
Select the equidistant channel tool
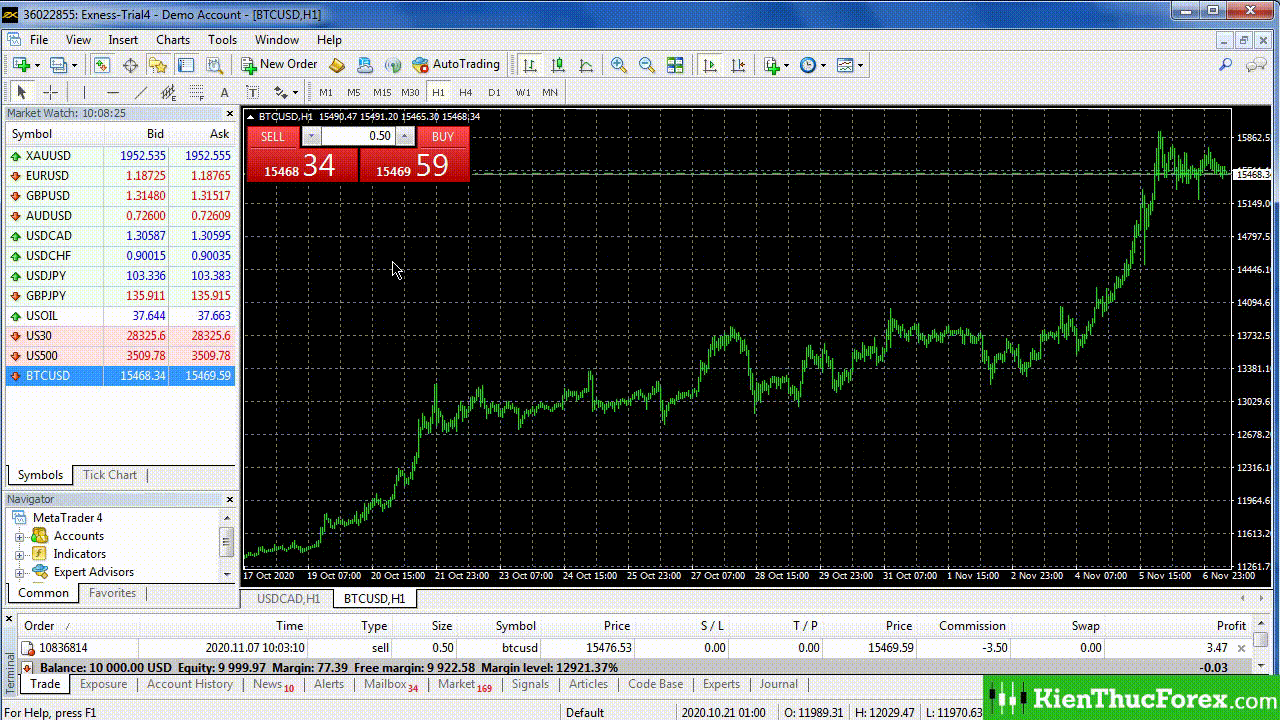pyautogui.click(x=168, y=92)
